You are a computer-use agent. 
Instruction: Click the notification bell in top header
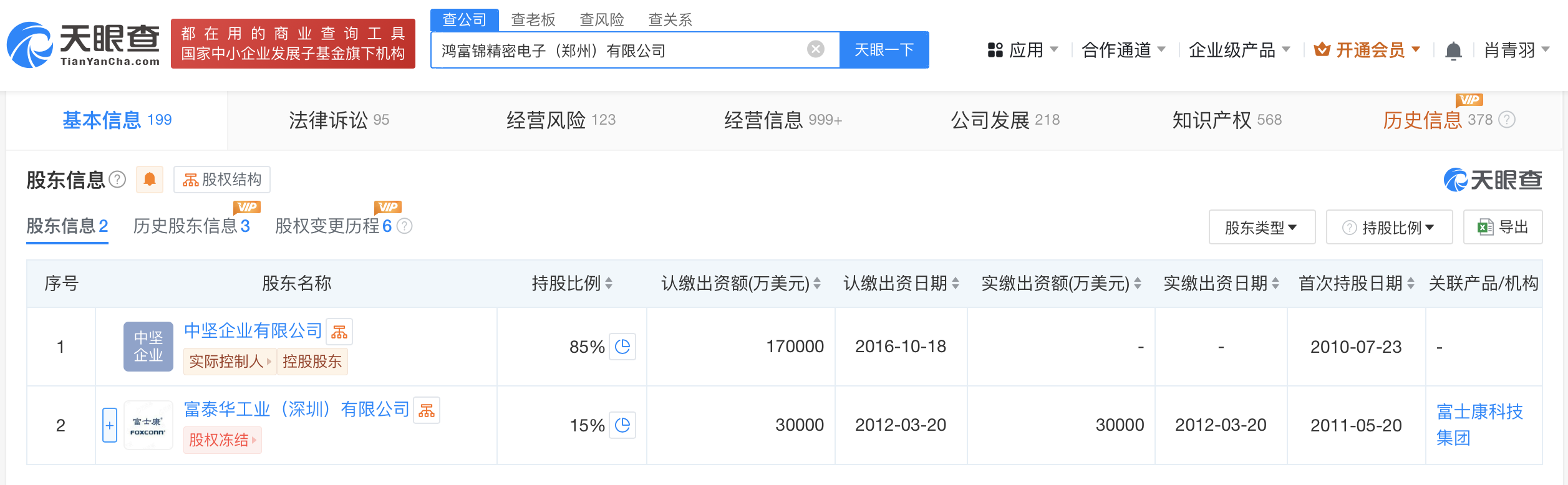pyautogui.click(x=1453, y=50)
